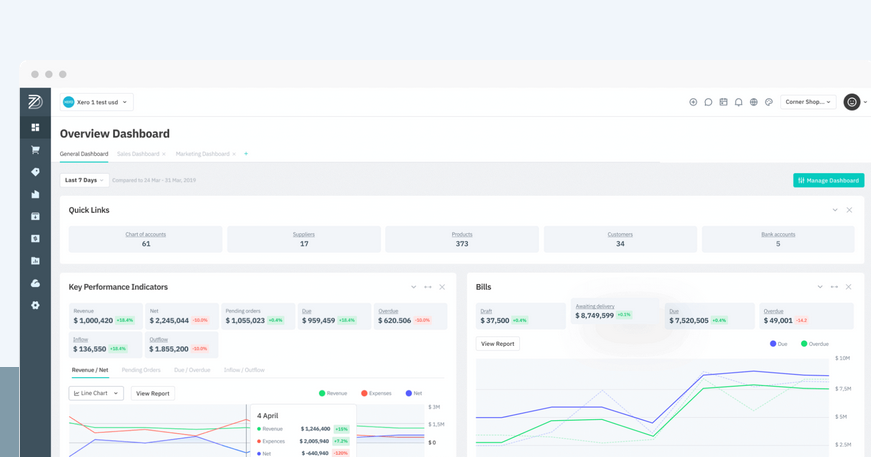The height and width of the screenshot is (457, 871).
Task: Open the Corner Shop dropdown
Action: pos(808,102)
